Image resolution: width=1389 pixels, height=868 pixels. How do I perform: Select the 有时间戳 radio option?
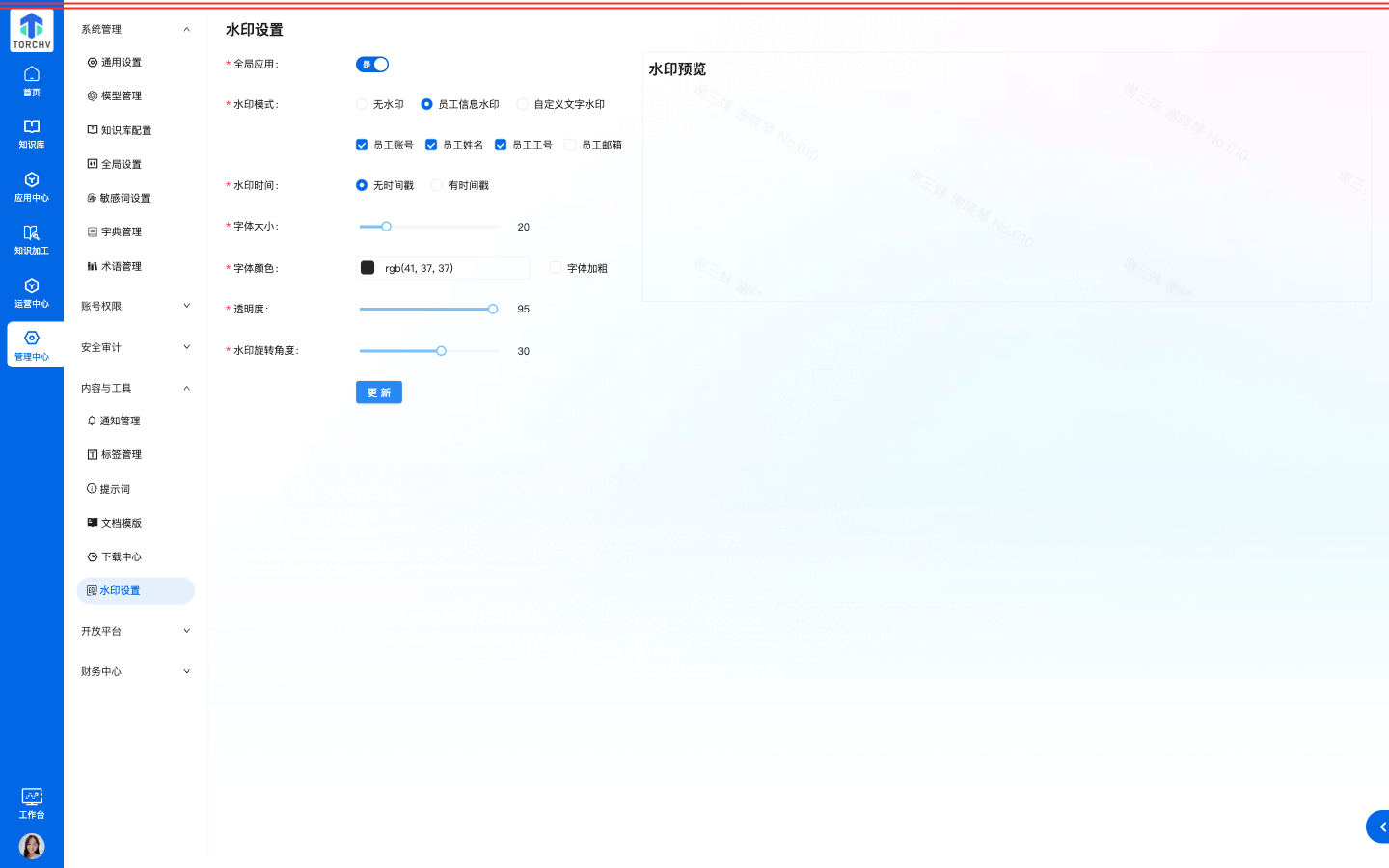pyautogui.click(x=436, y=185)
